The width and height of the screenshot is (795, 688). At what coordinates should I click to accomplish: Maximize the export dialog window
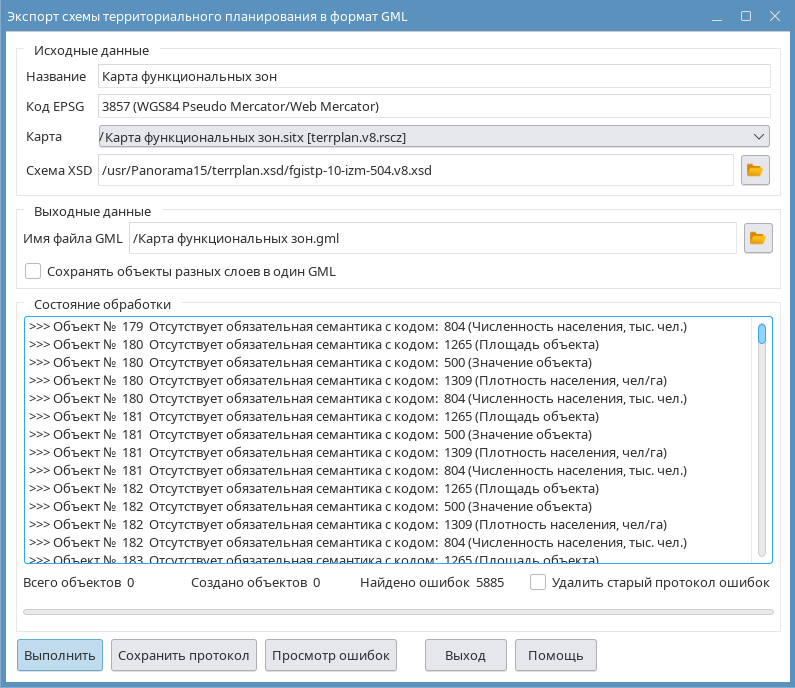pyautogui.click(x=745, y=17)
